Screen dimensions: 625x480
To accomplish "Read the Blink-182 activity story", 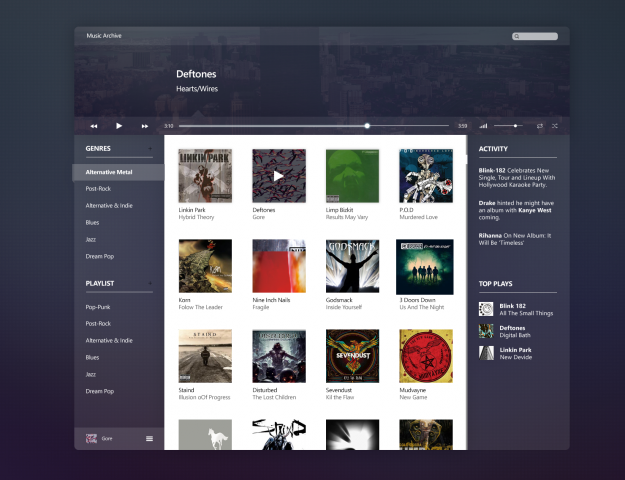I will 517,177.
